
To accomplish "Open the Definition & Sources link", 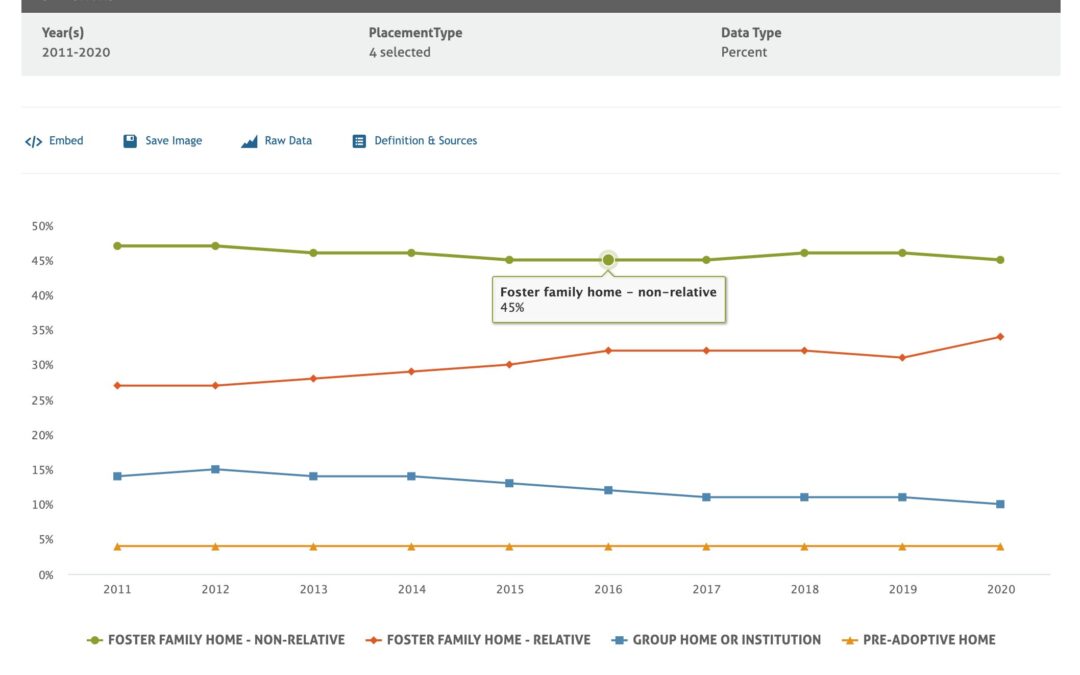I will [425, 141].
